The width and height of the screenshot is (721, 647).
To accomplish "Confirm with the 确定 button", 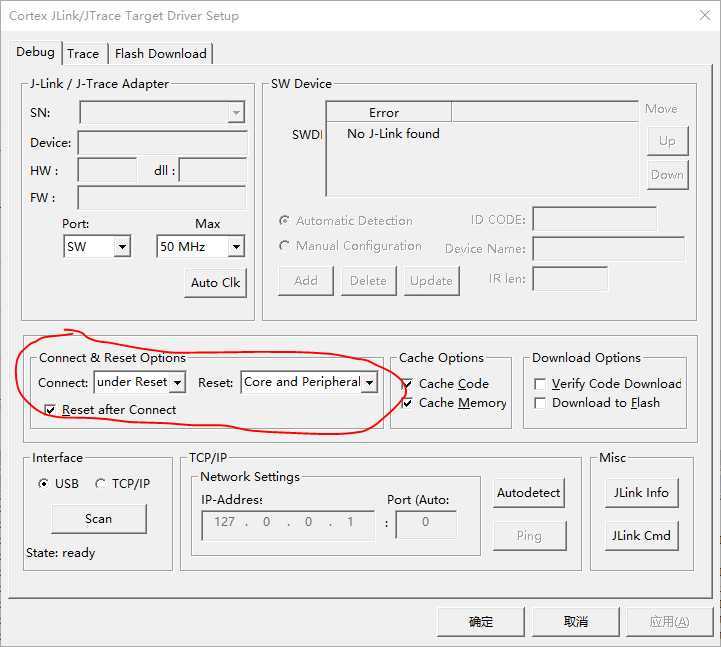I will click(x=481, y=622).
